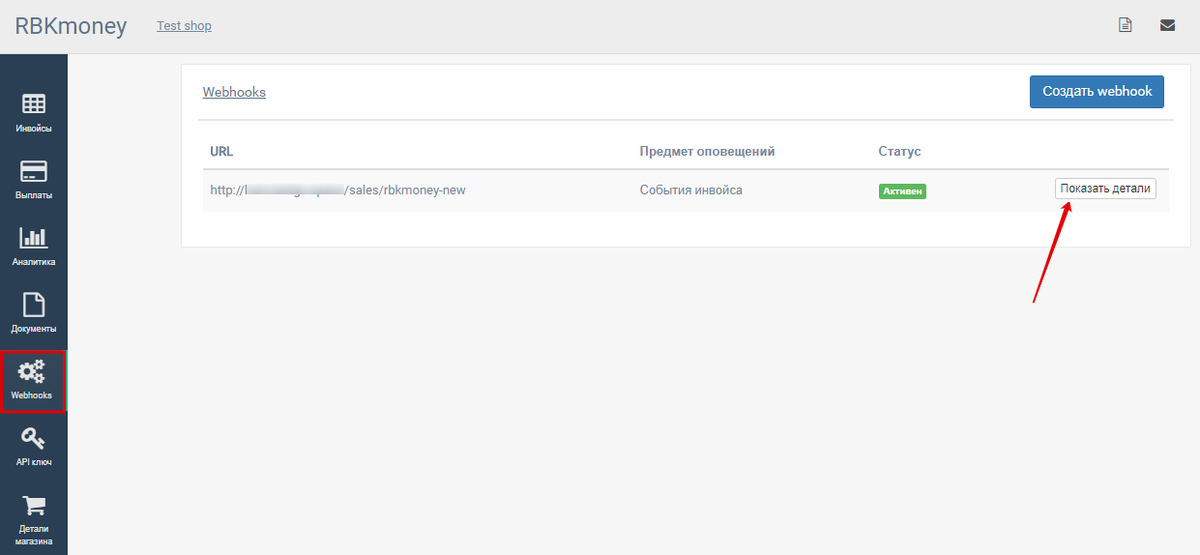The image size is (1200, 555).
Task: Click the Предмет оповещений column header
Action: (x=707, y=152)
